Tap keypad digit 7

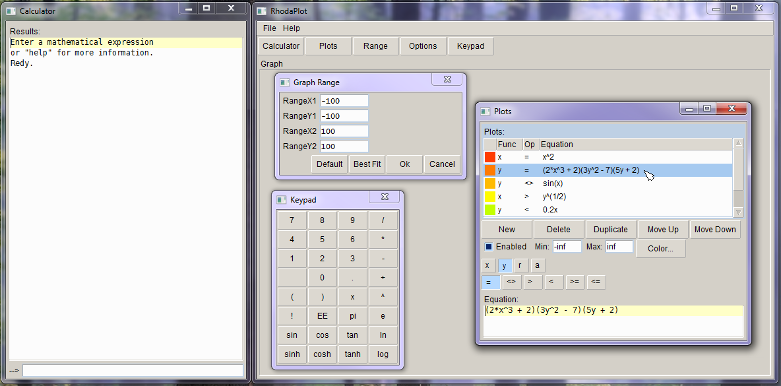[292, 220]
